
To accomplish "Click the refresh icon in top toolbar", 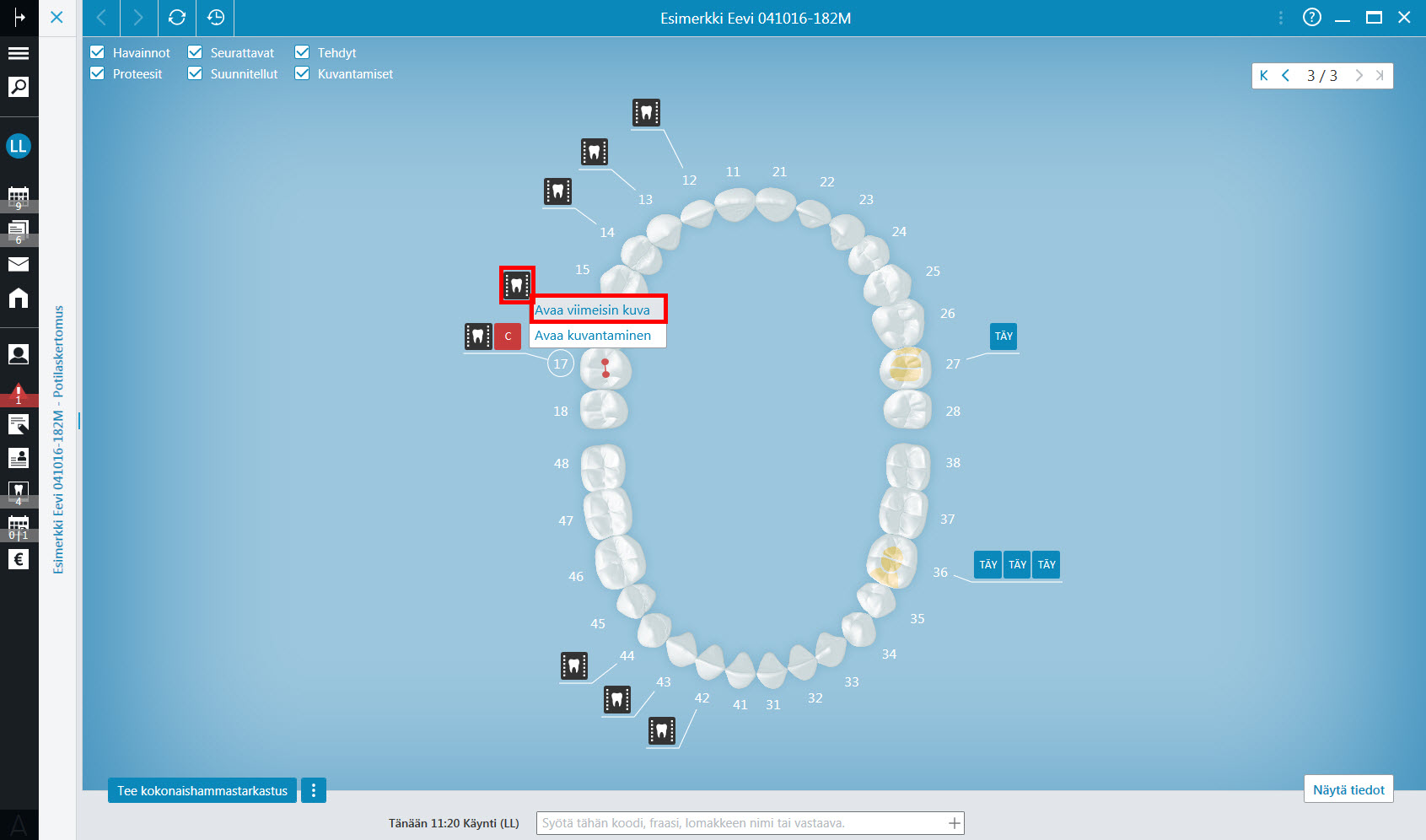I will pyautogui.click(x=177, y=18).
